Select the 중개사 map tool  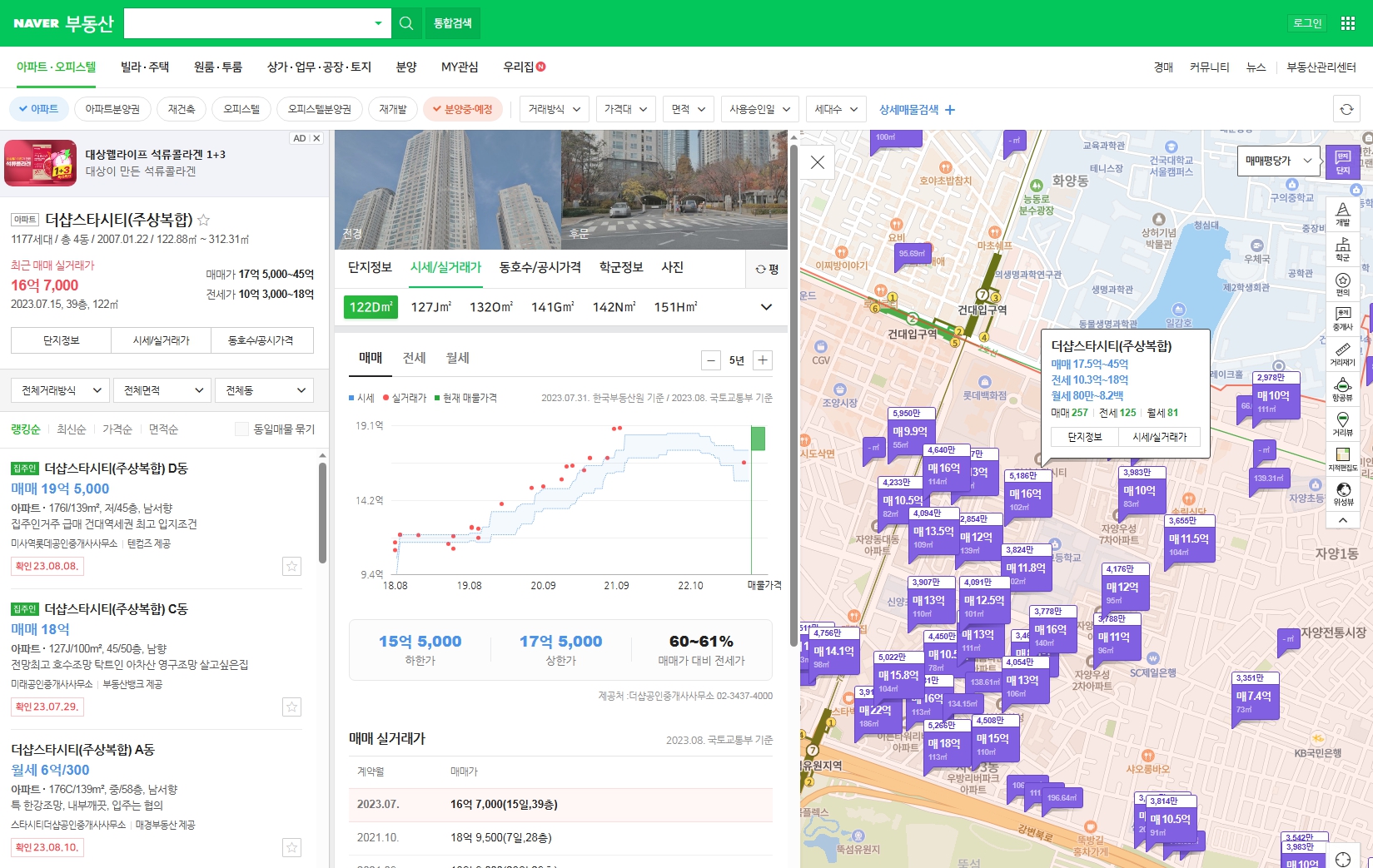click(x=1343, y=319)
